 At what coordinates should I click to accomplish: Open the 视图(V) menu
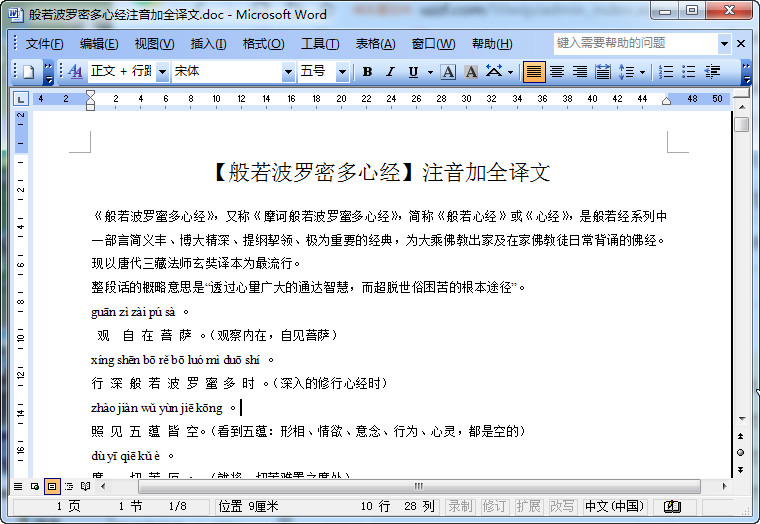(x=154, y=44)
